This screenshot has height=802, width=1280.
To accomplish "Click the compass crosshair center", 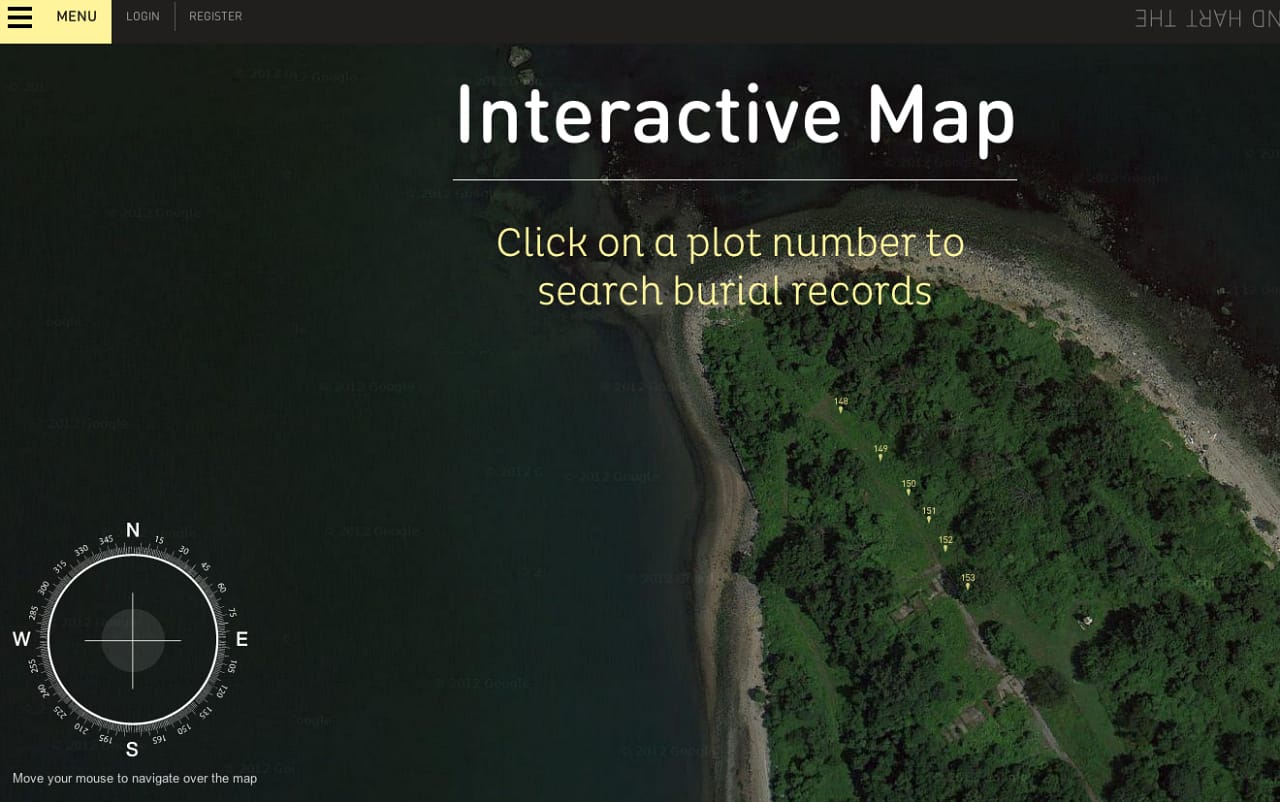I will click(132, 641).
